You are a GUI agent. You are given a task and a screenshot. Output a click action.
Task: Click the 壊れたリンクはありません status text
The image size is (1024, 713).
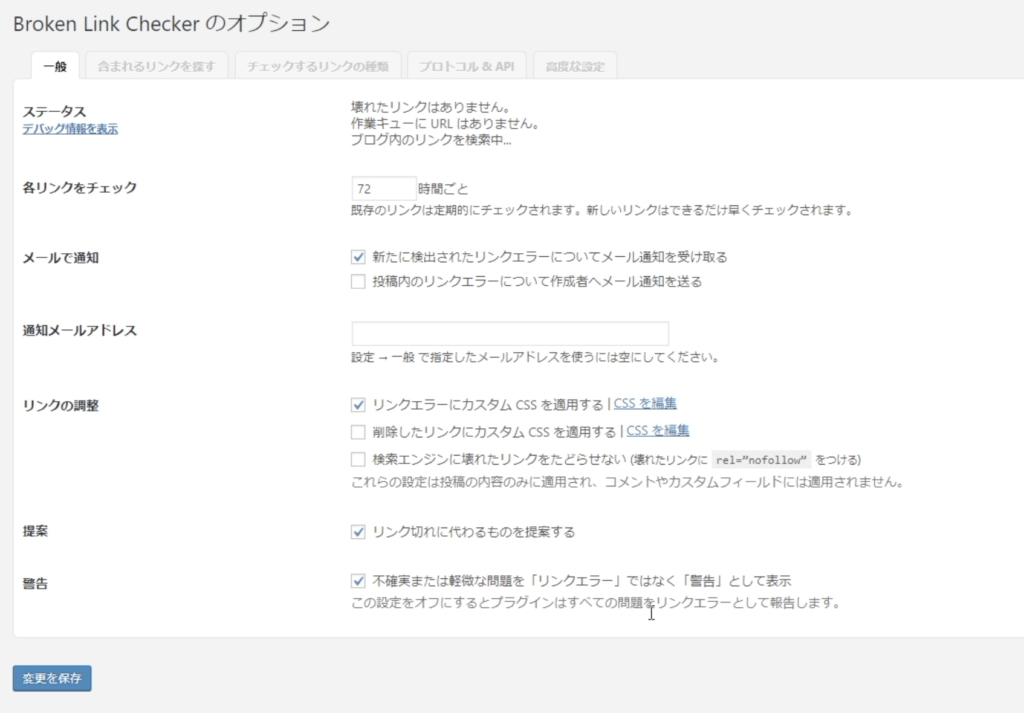430,107
